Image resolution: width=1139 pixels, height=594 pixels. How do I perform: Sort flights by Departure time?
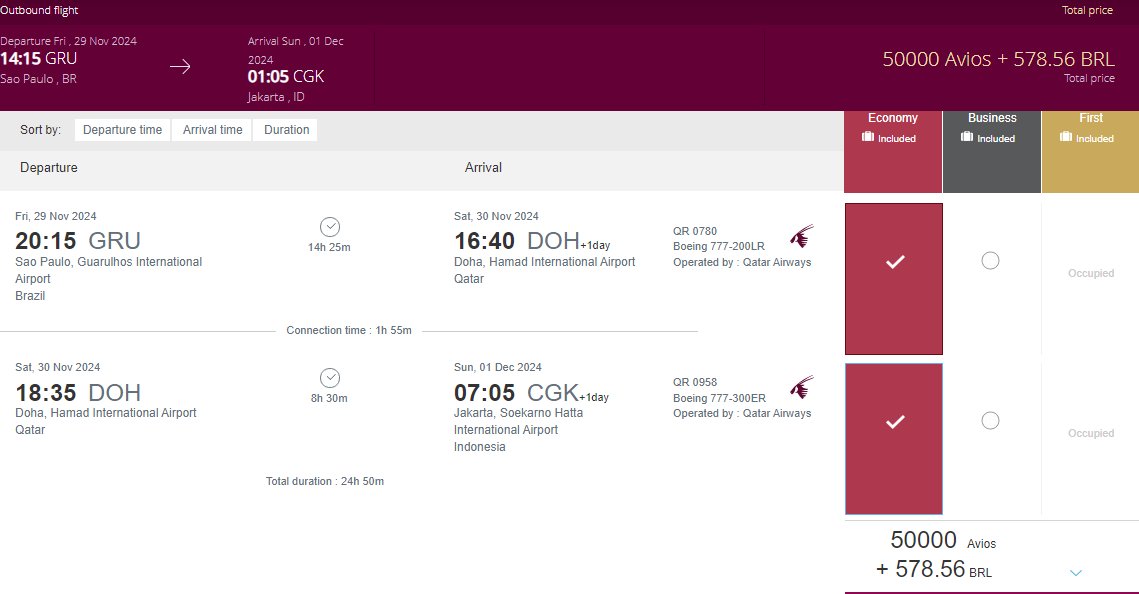click(x=122, y=130)
